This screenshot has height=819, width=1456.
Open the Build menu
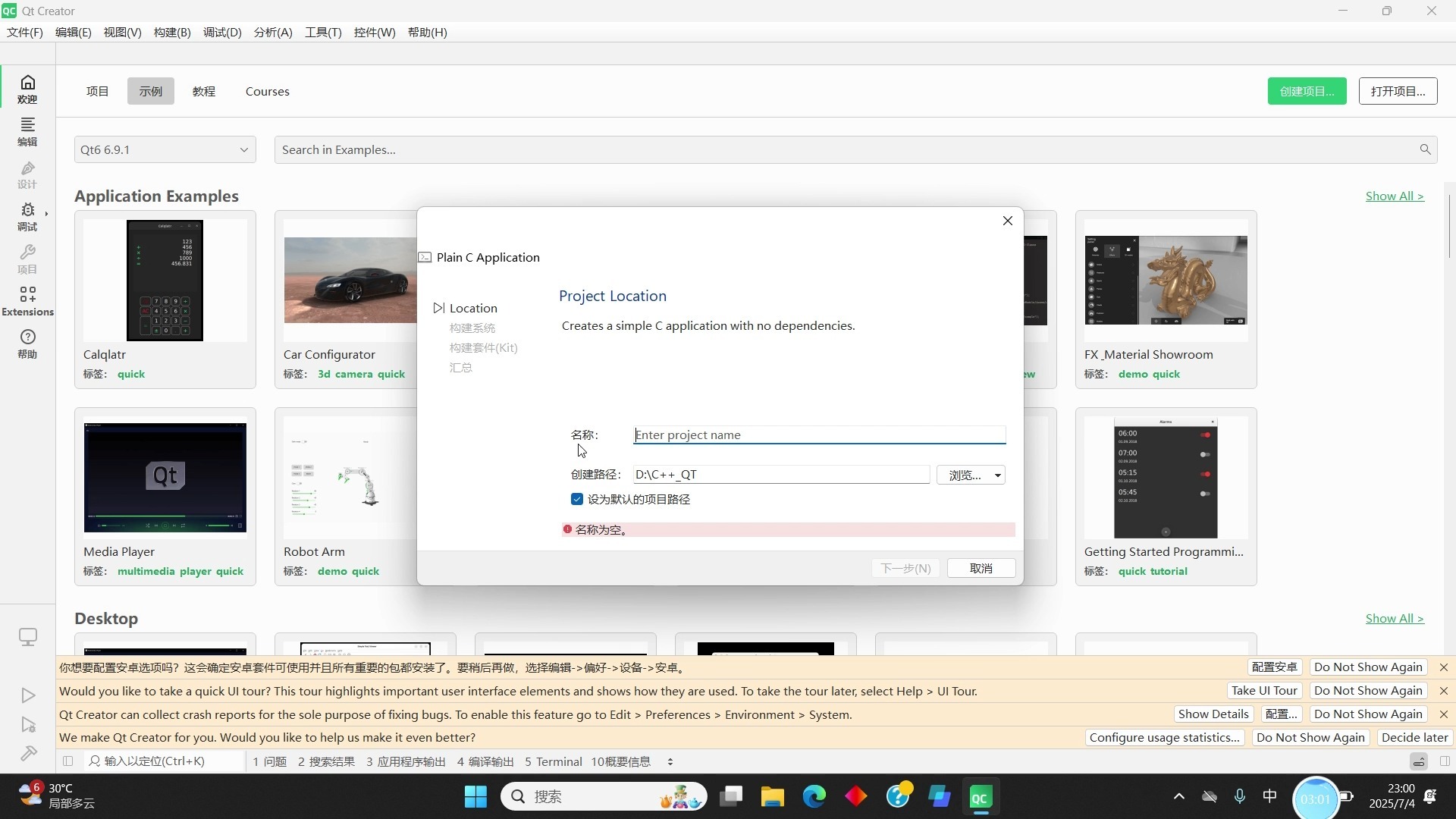172,32
